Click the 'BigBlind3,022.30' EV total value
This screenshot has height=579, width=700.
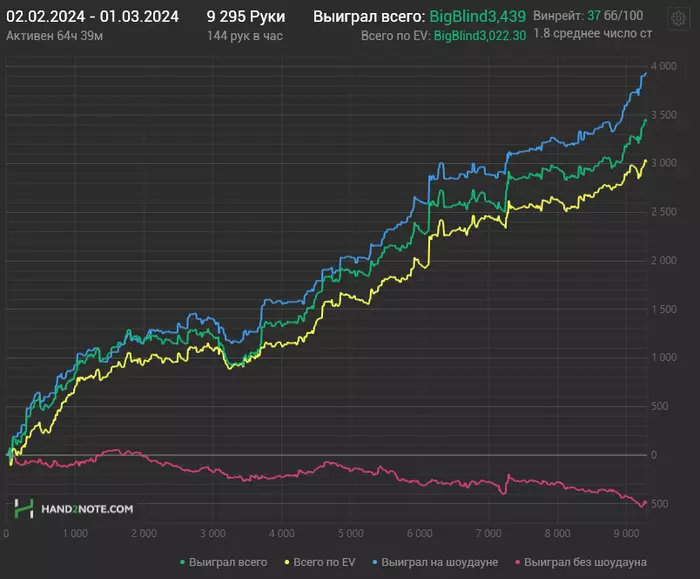tap(480, 36)
